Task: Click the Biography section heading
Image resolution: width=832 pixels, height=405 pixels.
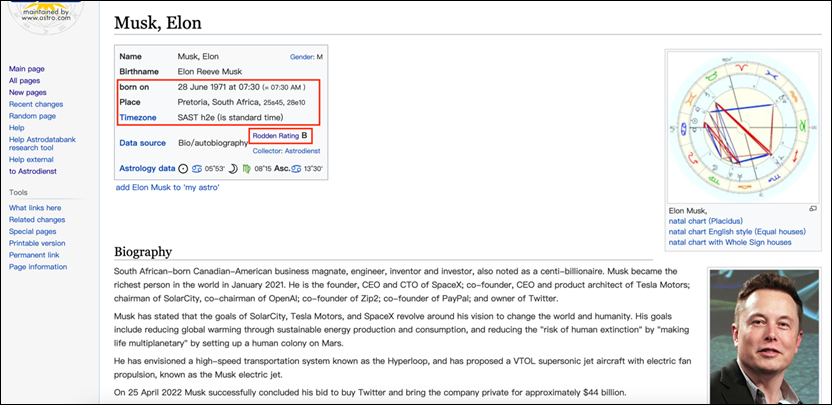Action: pos(143,252)
